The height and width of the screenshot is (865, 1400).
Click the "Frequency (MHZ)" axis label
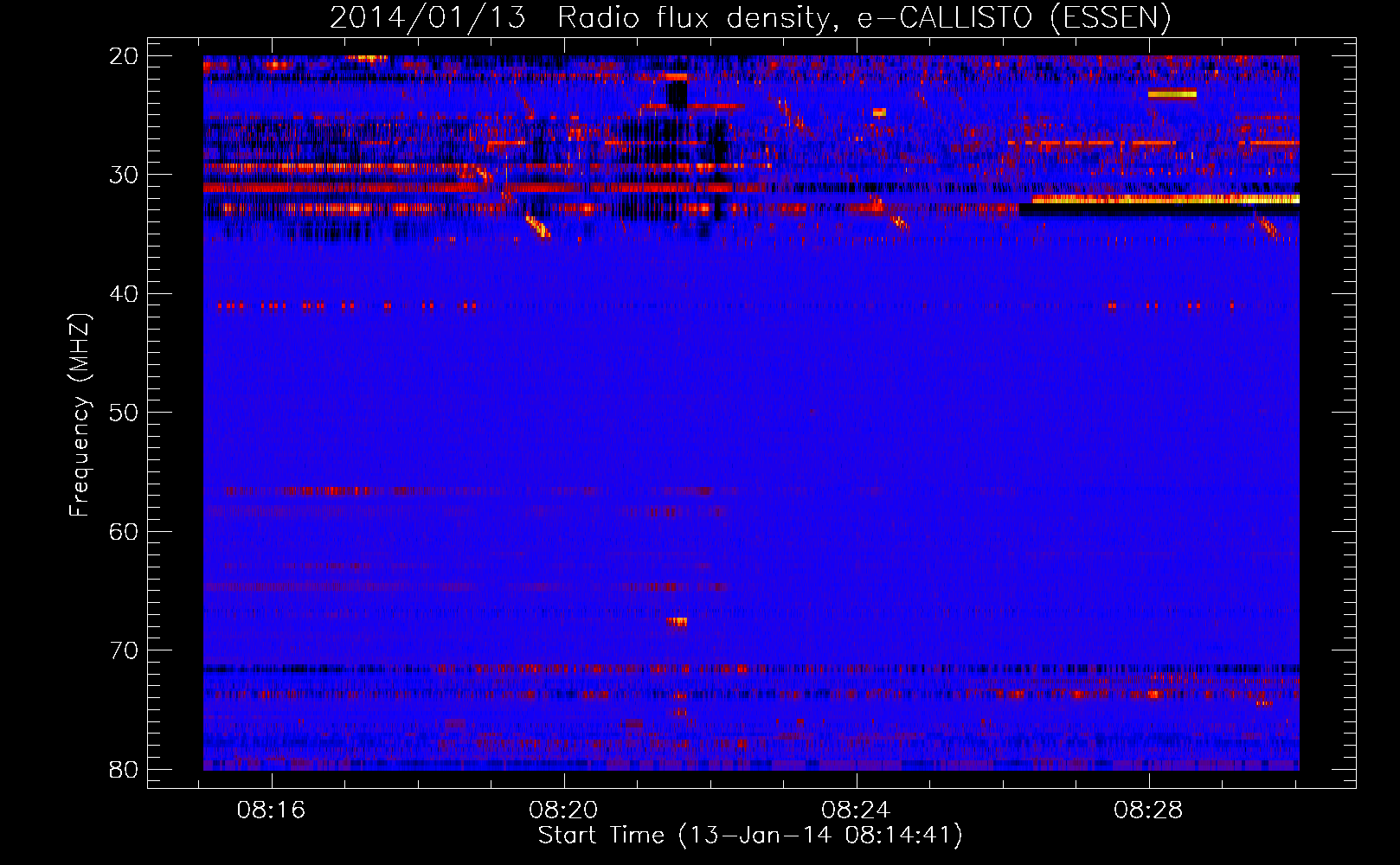(x=80, y=415)
